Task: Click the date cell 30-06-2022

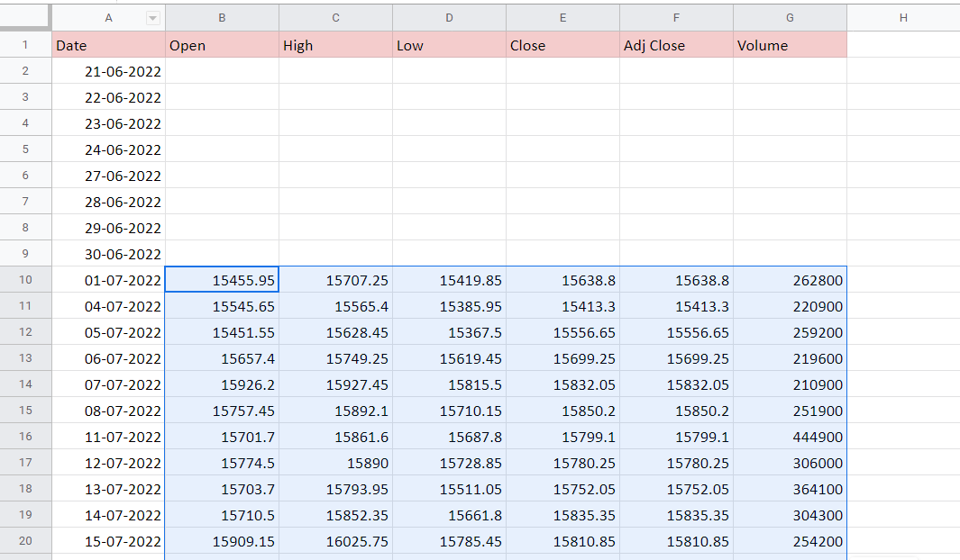Action: 108,253
